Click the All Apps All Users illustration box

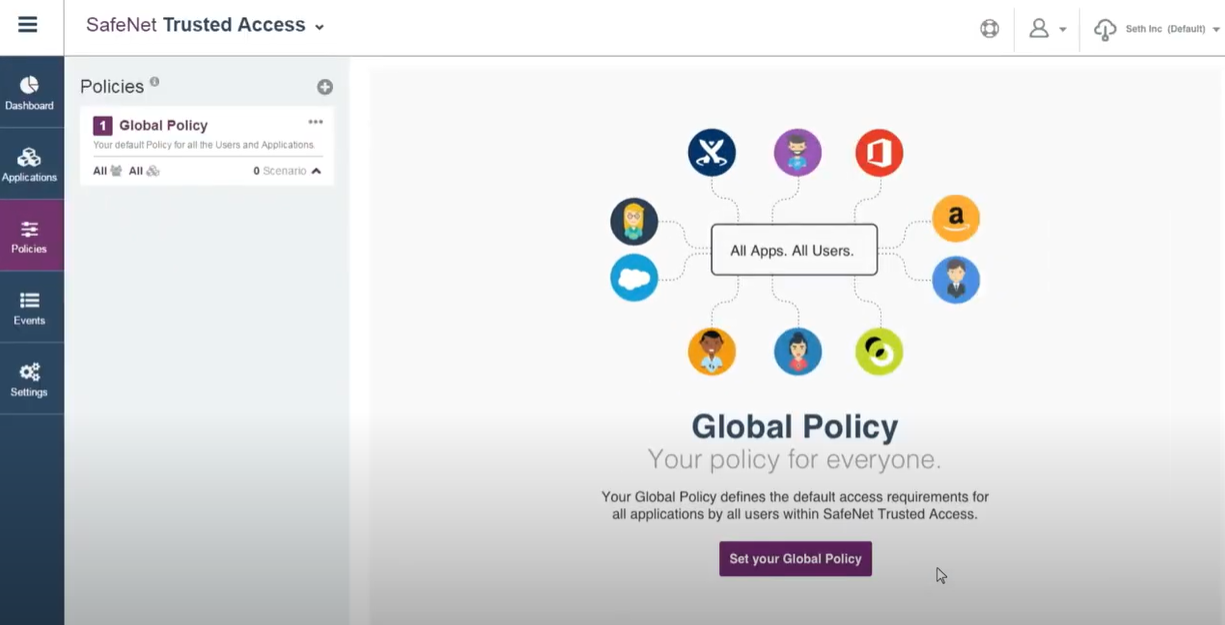794,250
